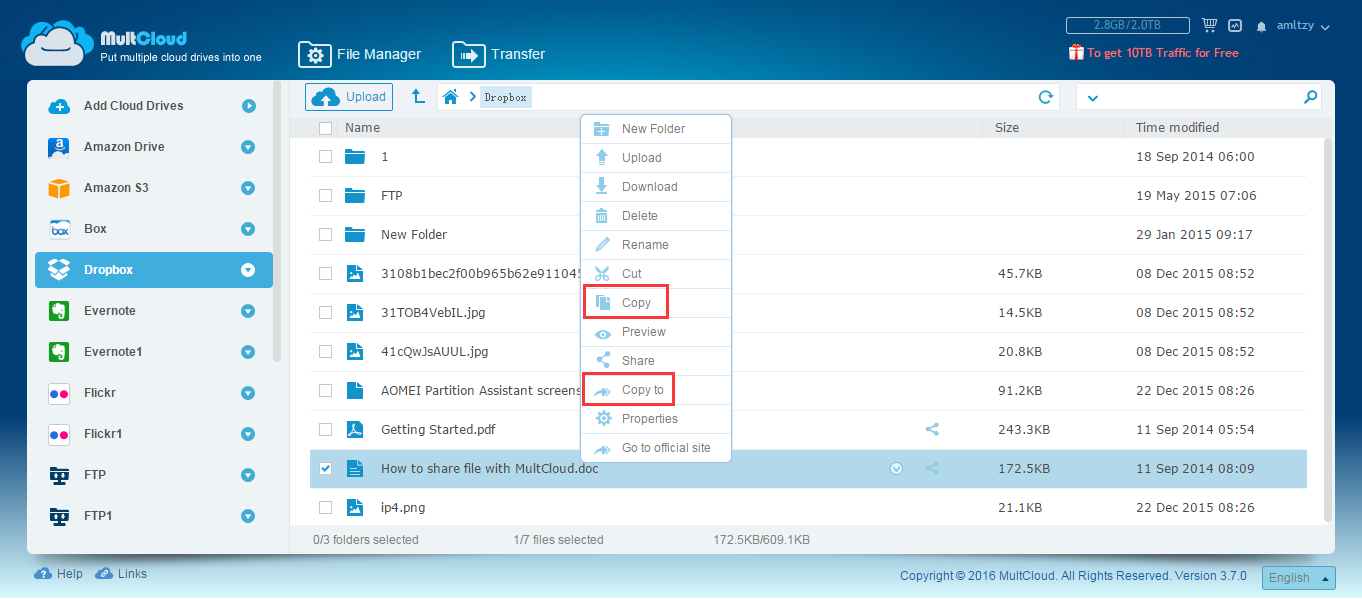Open row options arrow on selected doc

(896, 468)
